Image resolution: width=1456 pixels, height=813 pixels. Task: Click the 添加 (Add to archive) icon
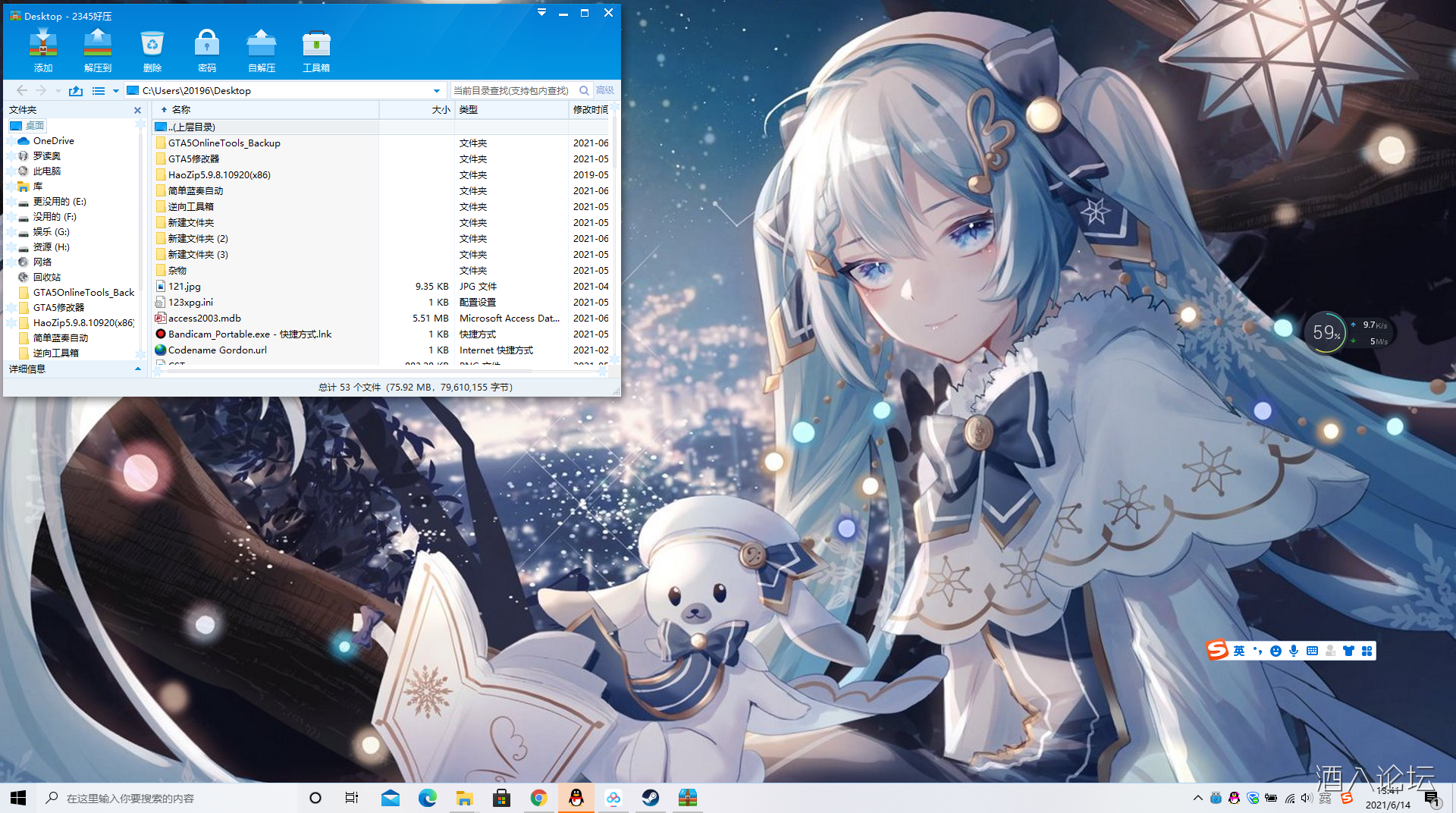click(x=43, y=50)
